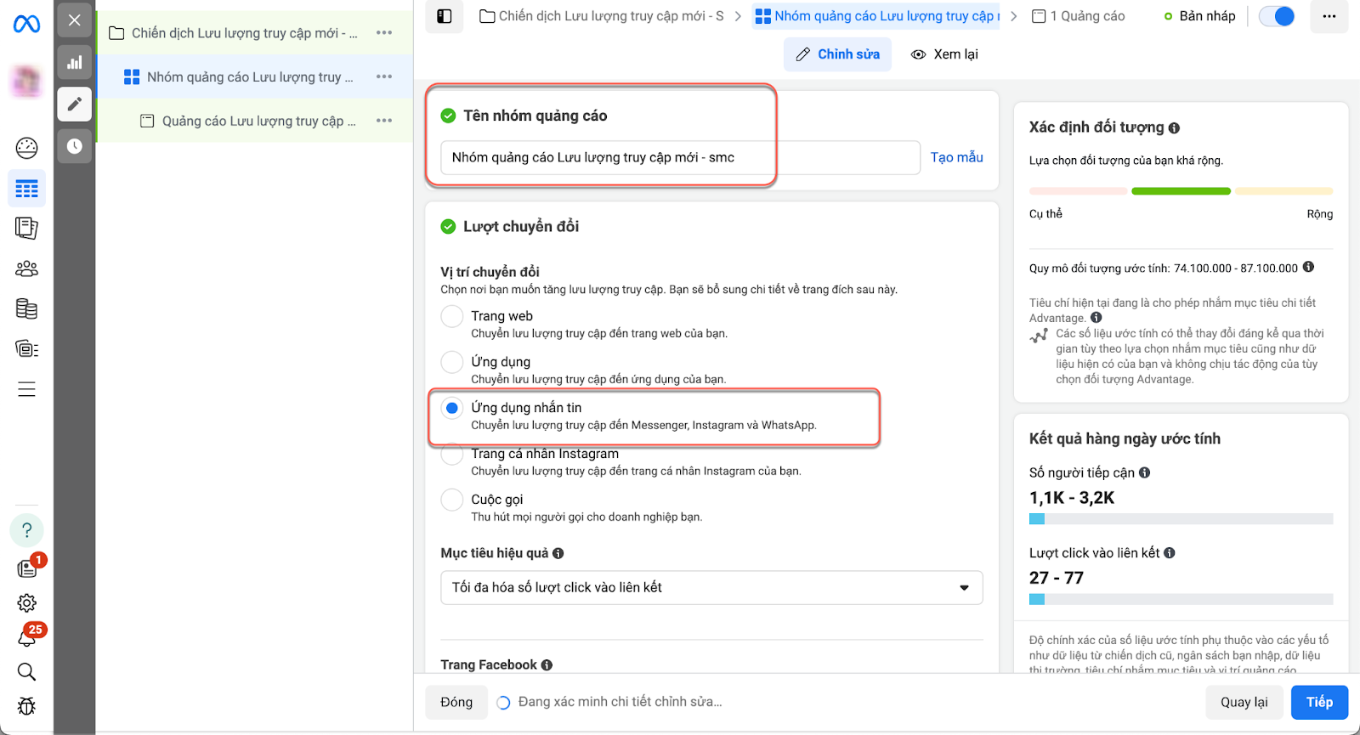Click the settings gear icon

(x=27, y=603)
